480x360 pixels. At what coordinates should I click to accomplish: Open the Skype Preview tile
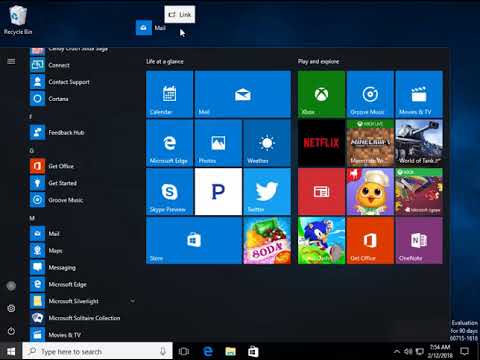point(169,192)
